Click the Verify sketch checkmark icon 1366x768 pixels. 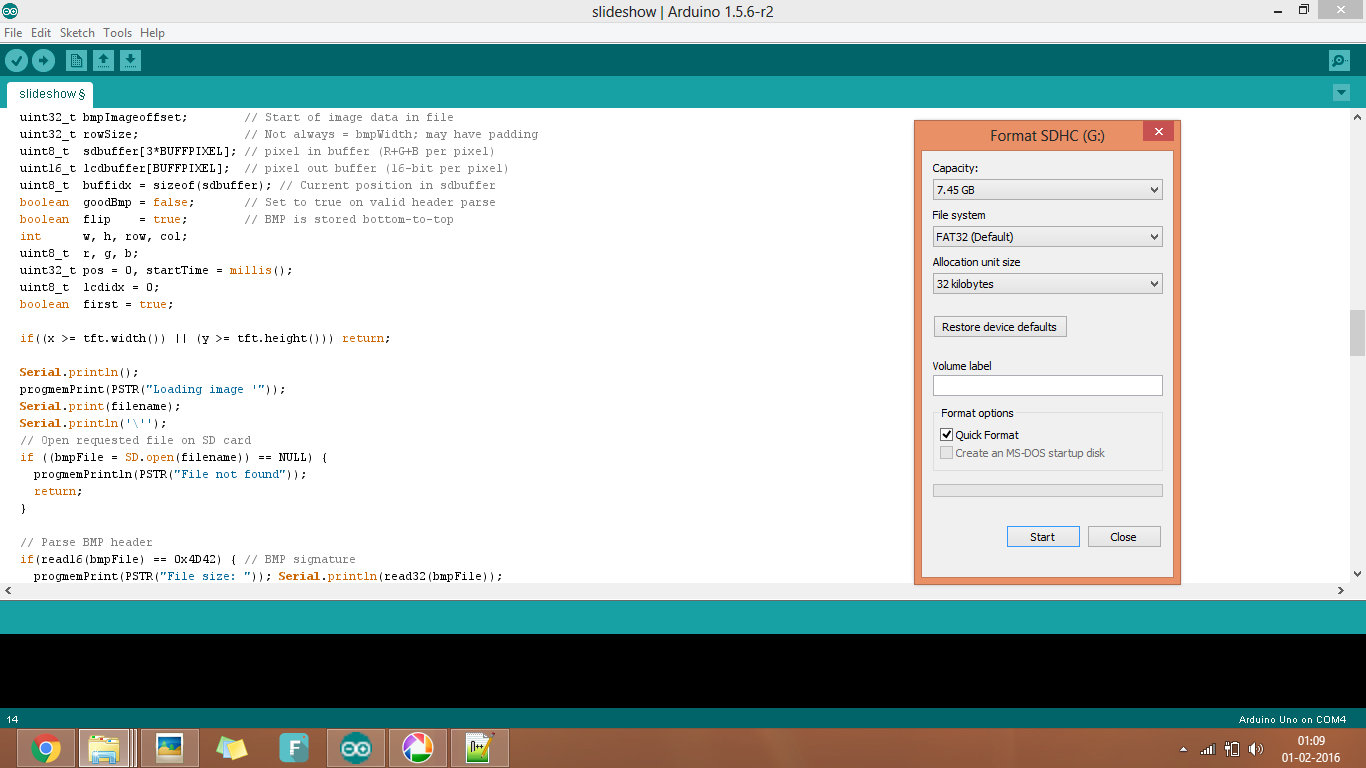[16, 61]
